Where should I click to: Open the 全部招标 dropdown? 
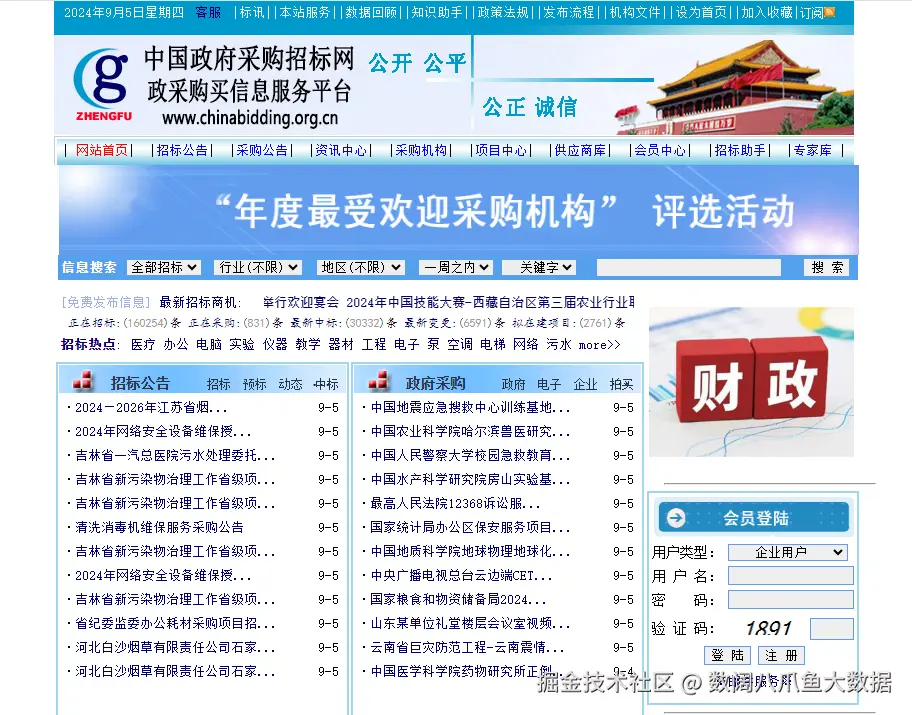(x=164, y=267)
